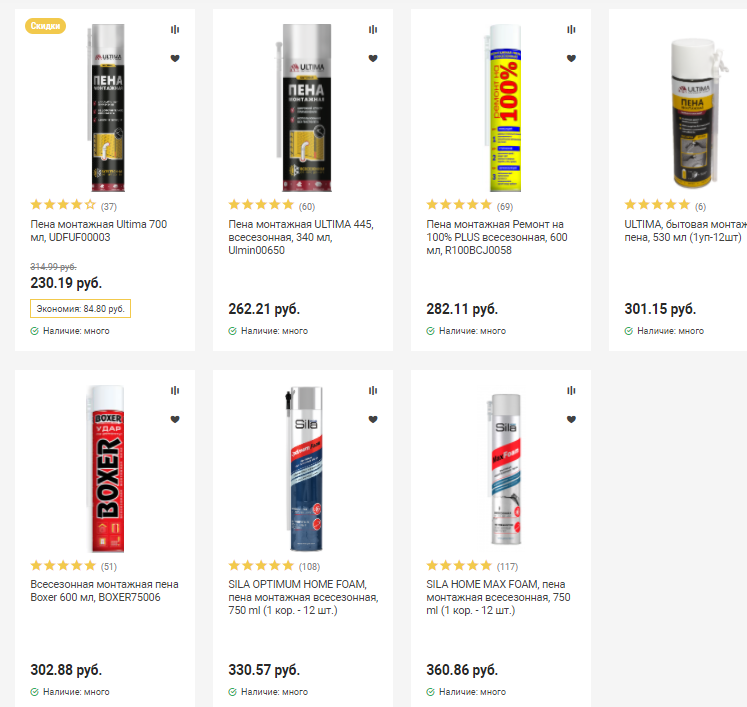
Task: Compare the Ремонт на 100% PLUS foam
Action: (x=571, y=30)
